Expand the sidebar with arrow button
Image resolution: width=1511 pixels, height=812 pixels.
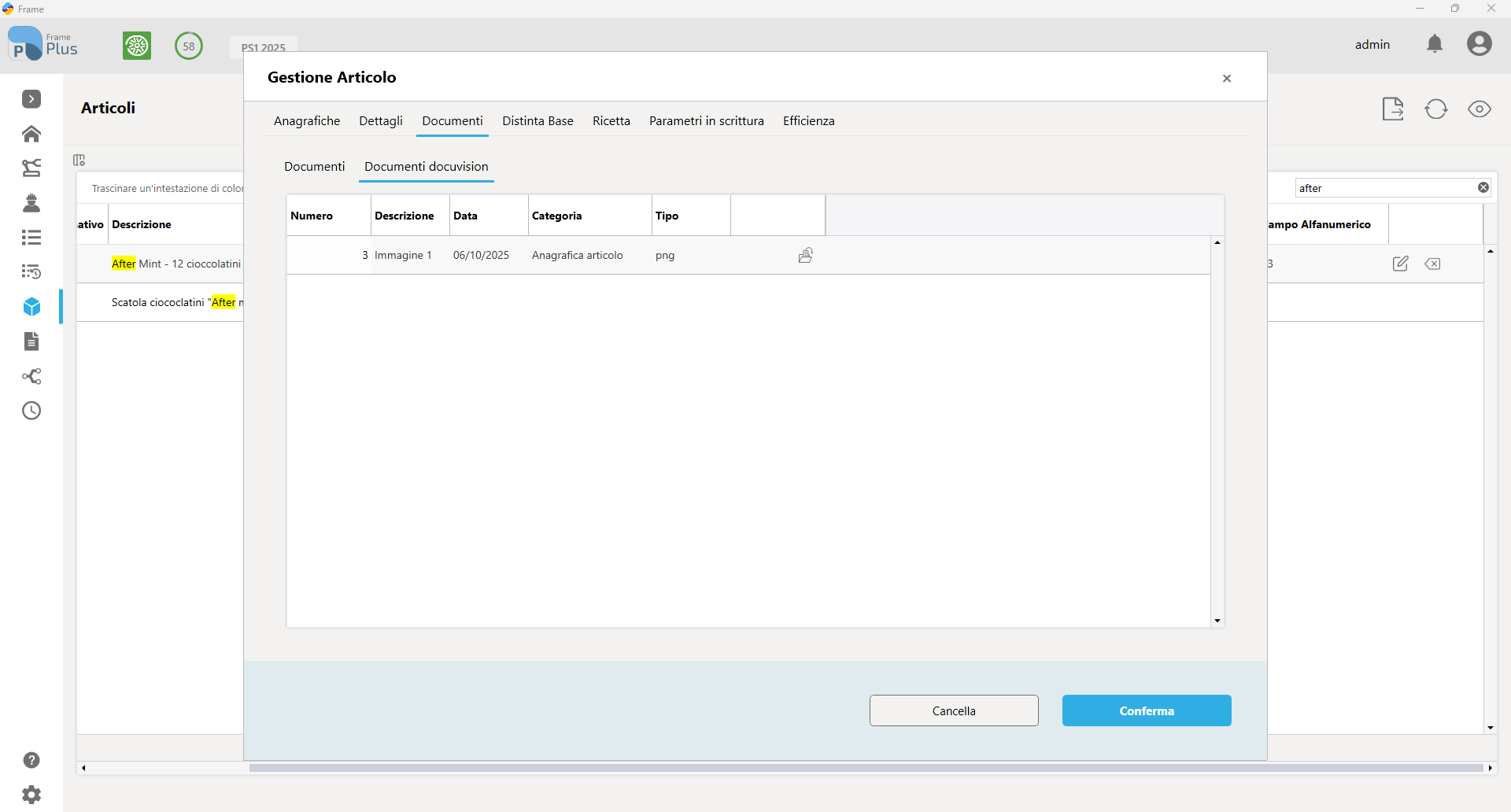coord(31,99)
